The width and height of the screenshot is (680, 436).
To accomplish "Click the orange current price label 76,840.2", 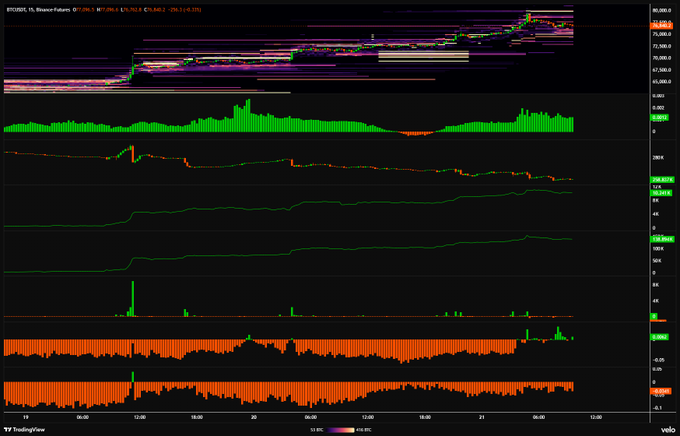I will pyautogui.click(x=662, y=26).
